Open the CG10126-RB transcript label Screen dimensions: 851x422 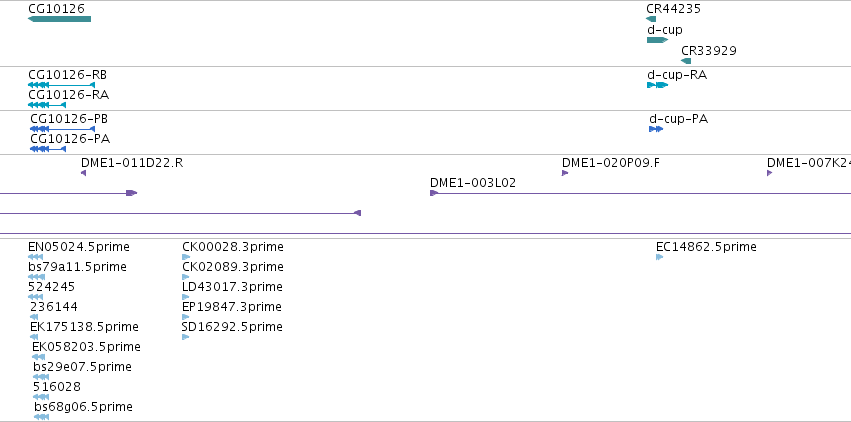pos(67,74)
